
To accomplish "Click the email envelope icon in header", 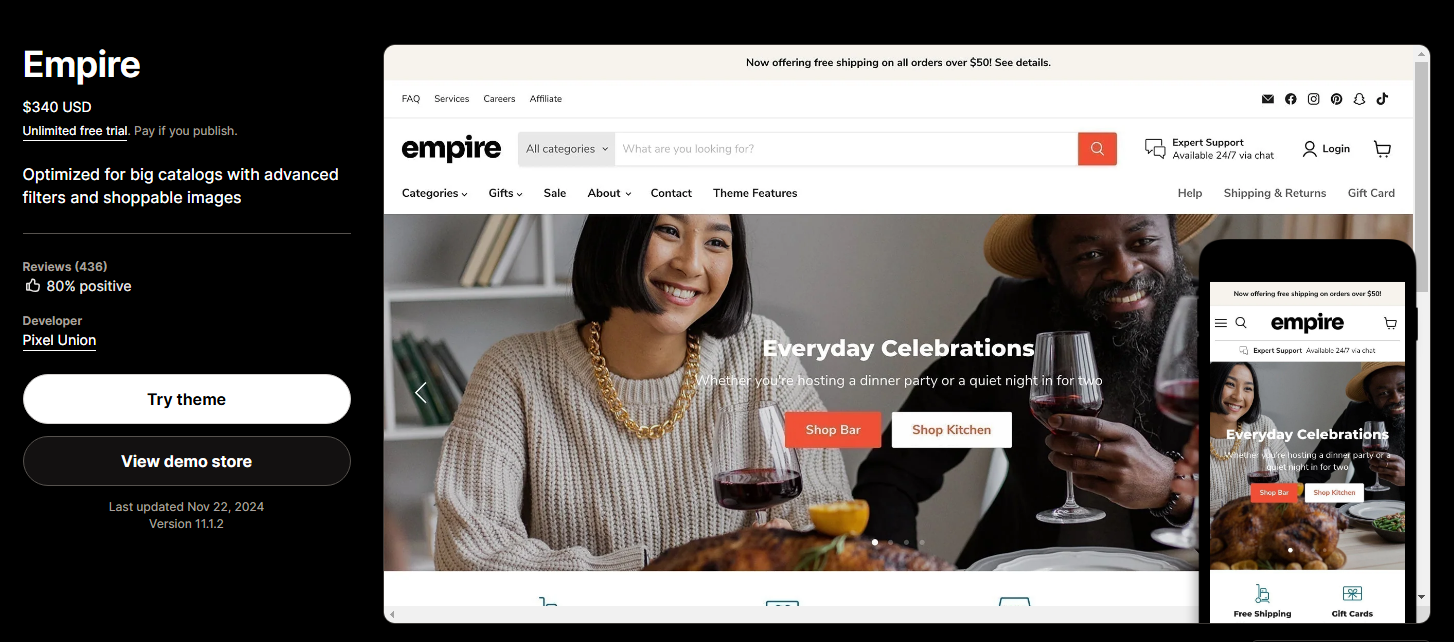I will (x=1268, y=99).
